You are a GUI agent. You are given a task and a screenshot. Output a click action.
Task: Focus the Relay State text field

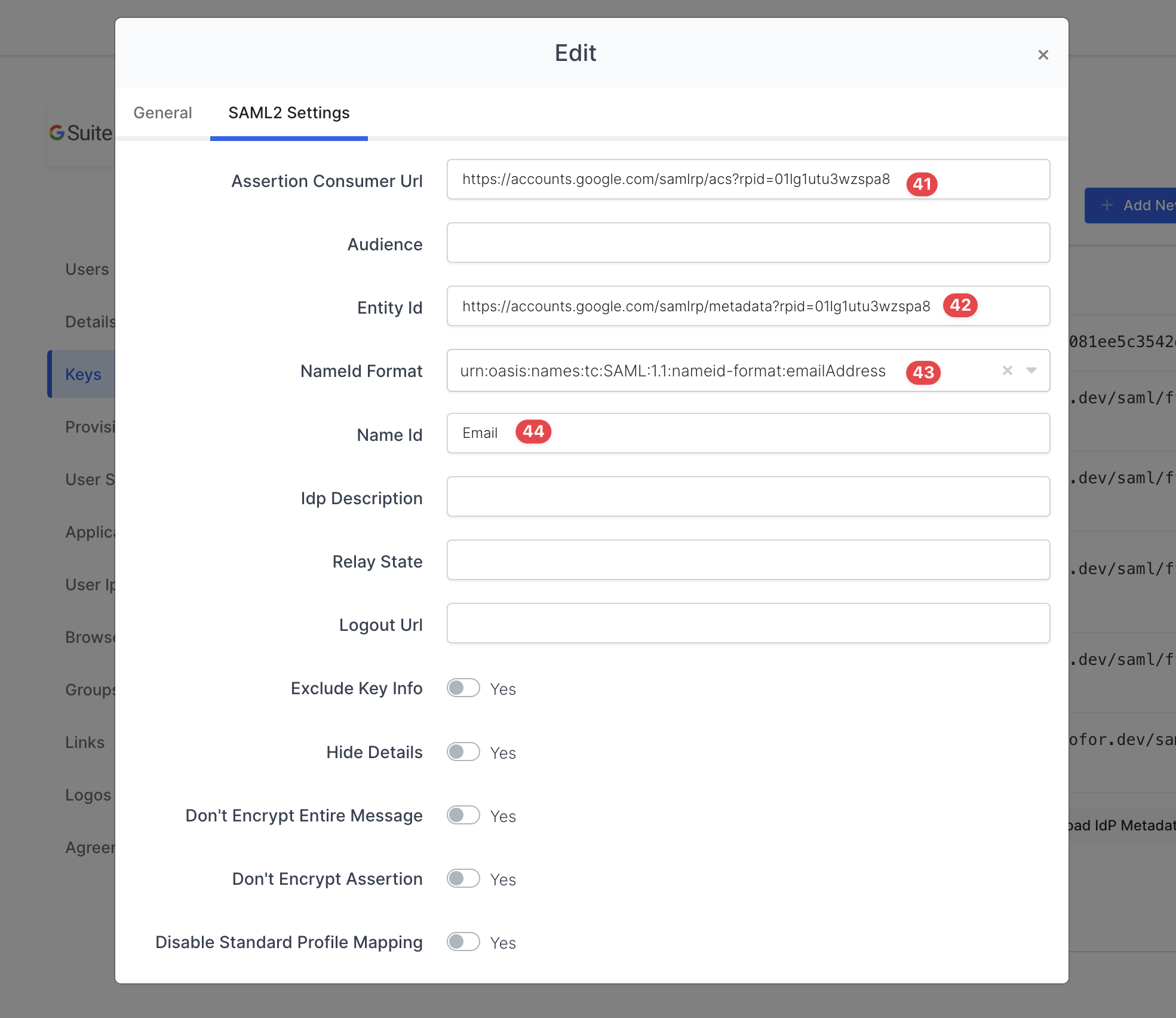pos(748,560)
